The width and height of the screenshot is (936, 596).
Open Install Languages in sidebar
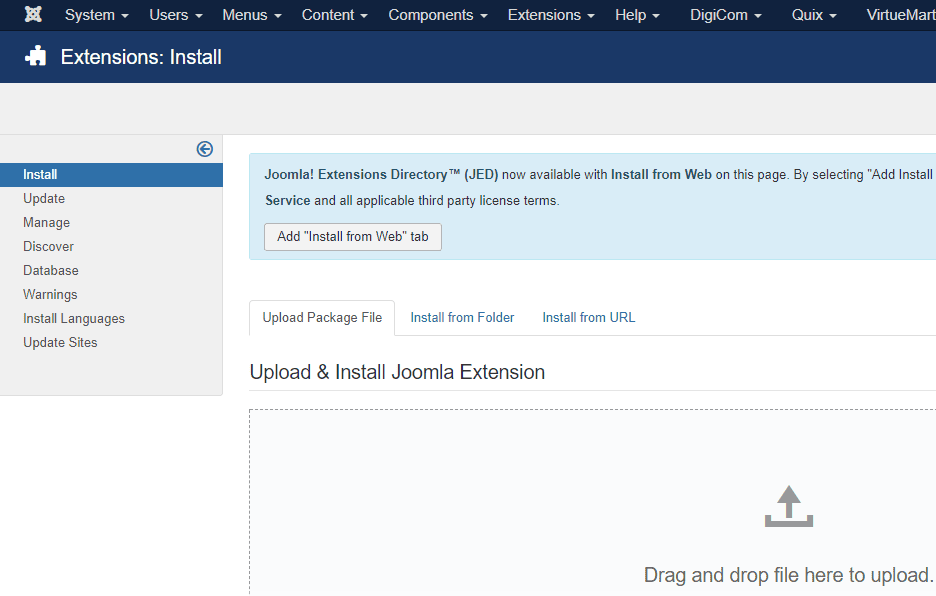coord(74,319)
